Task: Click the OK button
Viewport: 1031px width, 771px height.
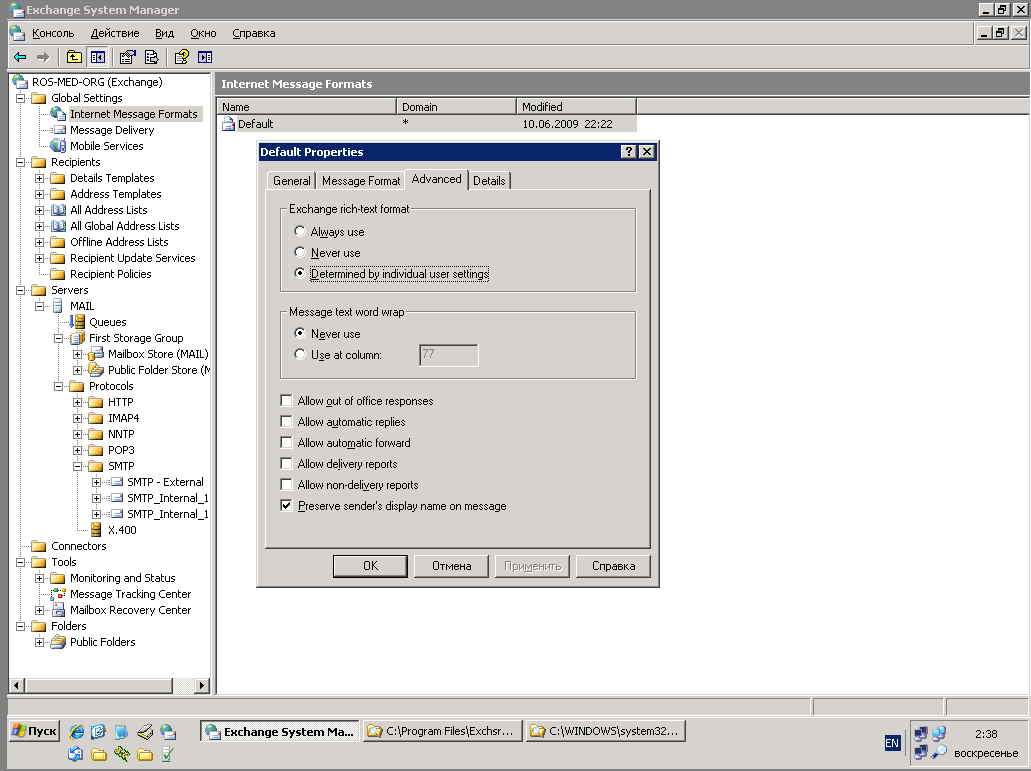Action: pyautogui.click(x=370, y=566)
